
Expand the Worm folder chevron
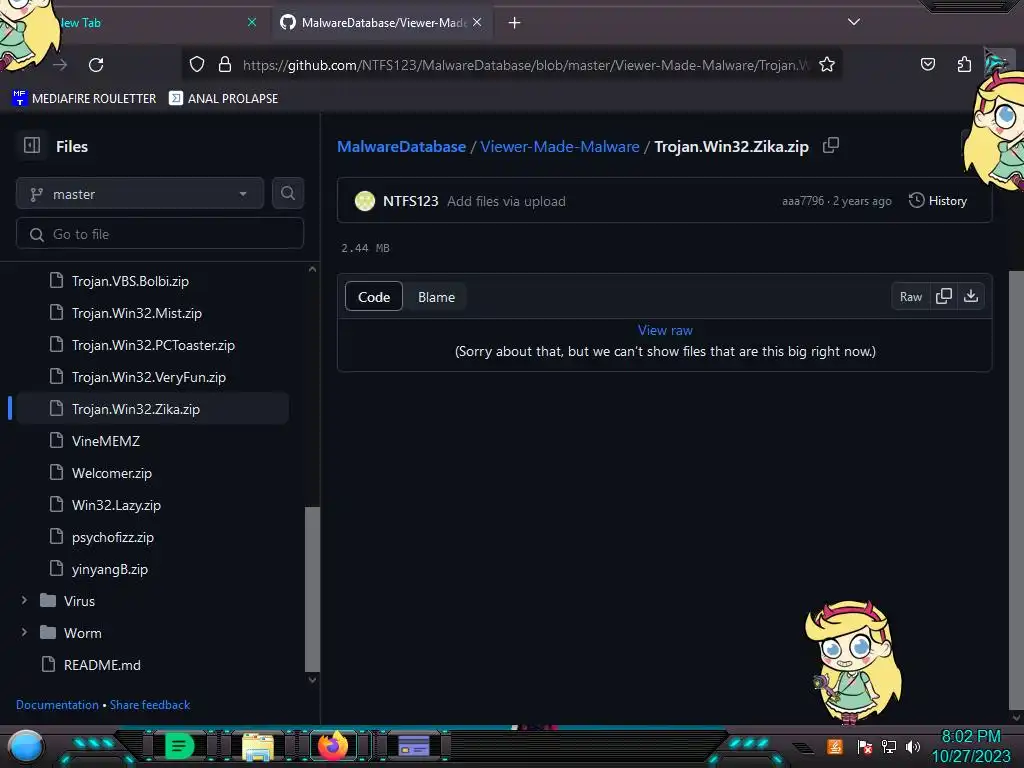pyautogui.click(x=24, y=632)
